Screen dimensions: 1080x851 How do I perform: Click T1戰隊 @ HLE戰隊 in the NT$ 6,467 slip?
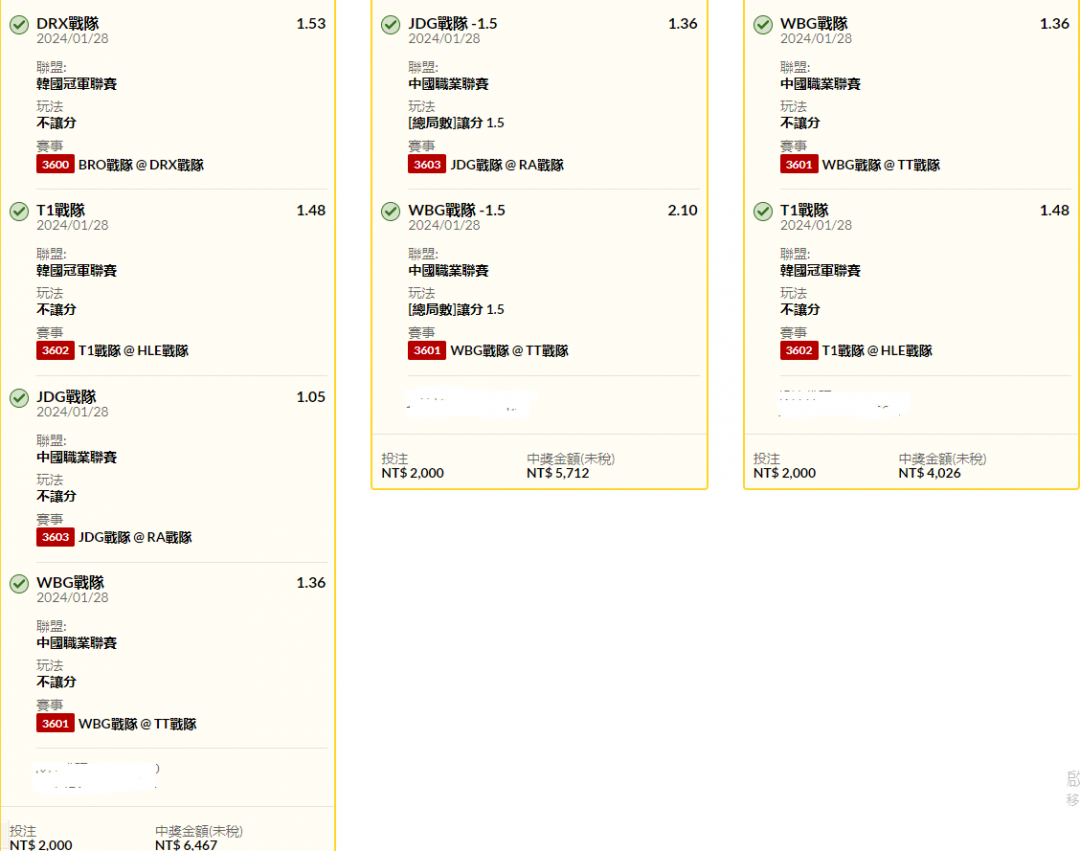(x=134, y=351)
